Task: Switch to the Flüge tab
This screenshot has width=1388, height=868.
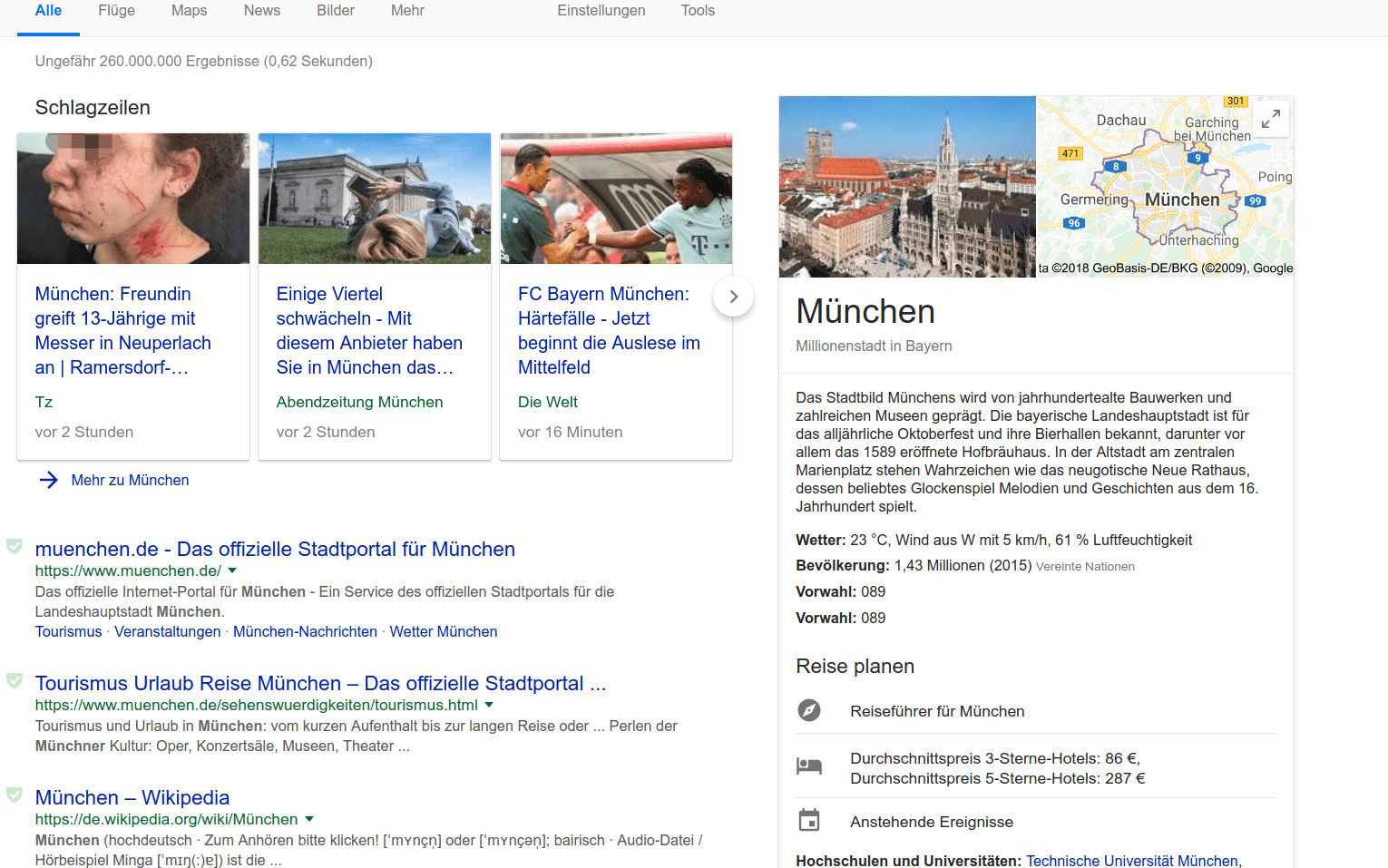Action: click(x=117, y=11)
